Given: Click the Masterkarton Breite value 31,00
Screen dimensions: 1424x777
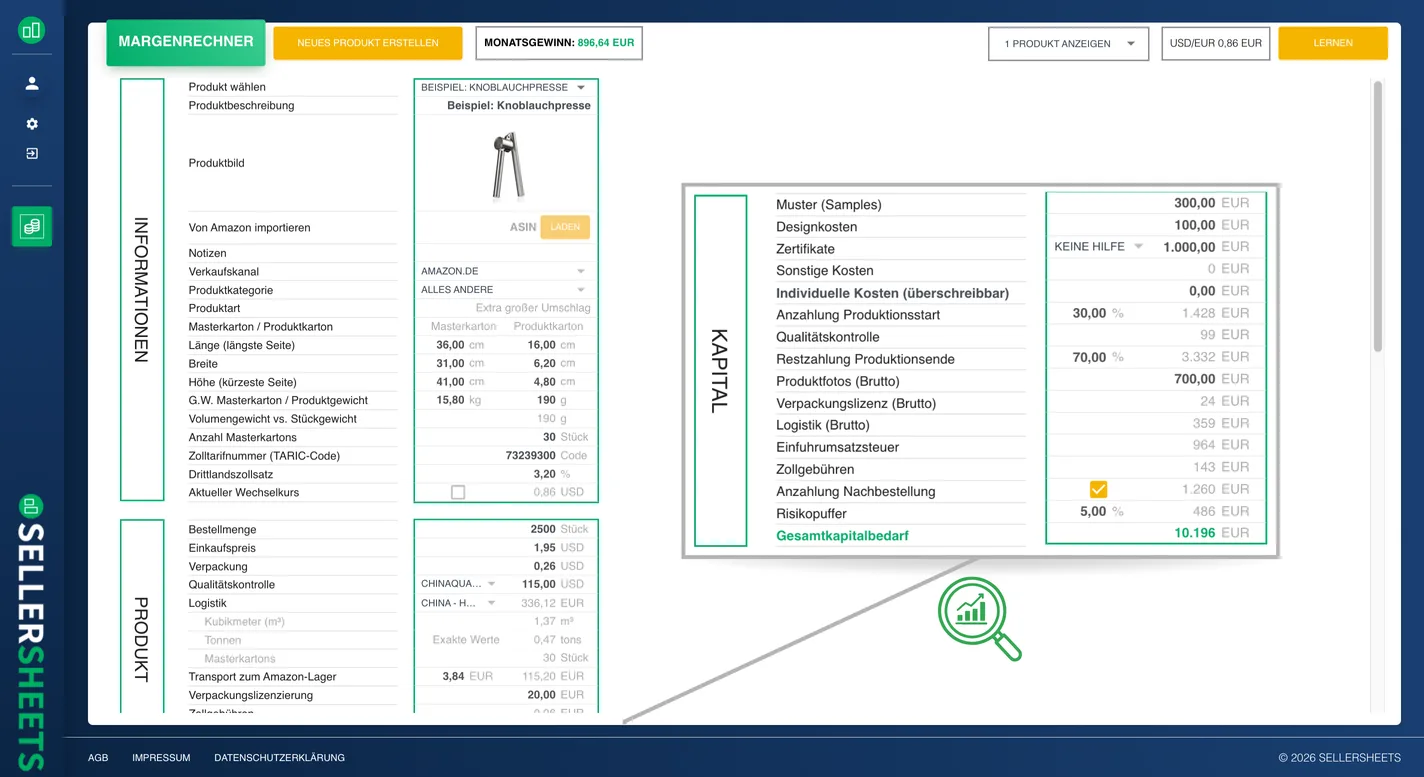Looking at the screenshot, I should [x=450, y=364].
